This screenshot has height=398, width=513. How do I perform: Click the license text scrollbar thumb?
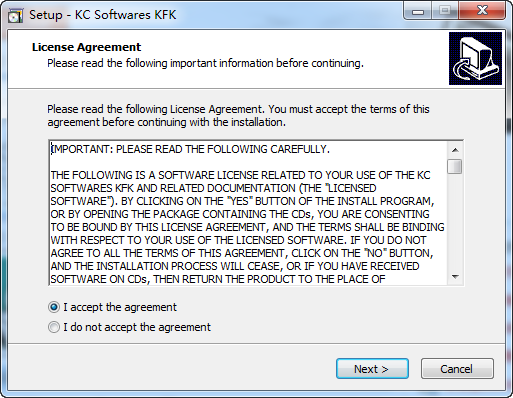[455, 166]
